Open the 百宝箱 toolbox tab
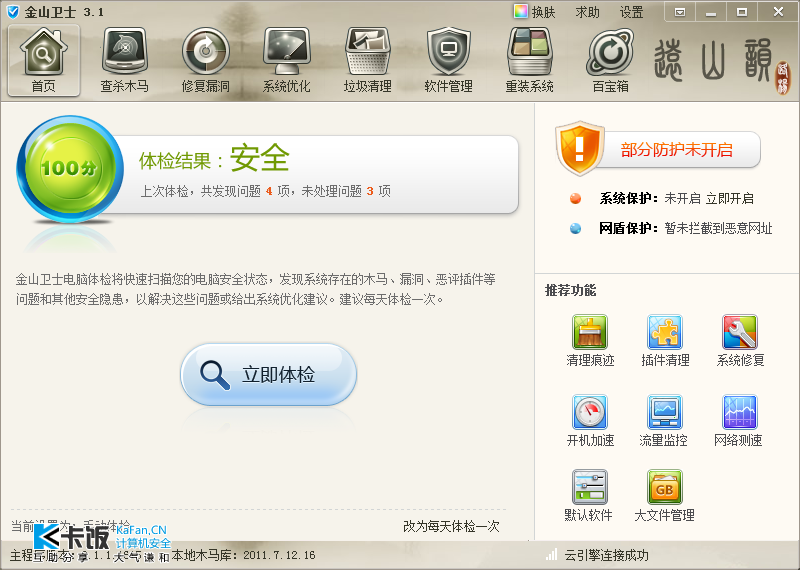The height and width of the screenshot is (570, 800). coord(610,60)
